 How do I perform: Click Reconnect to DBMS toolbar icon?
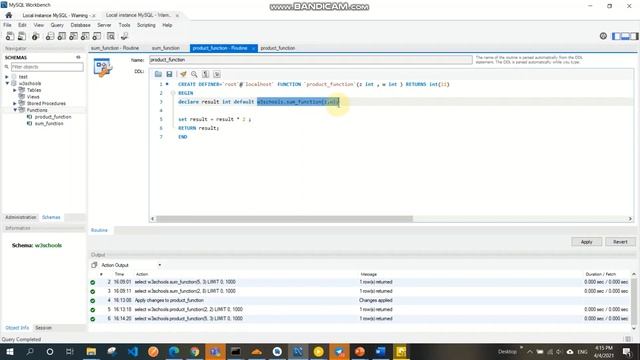tap(124, 36)
